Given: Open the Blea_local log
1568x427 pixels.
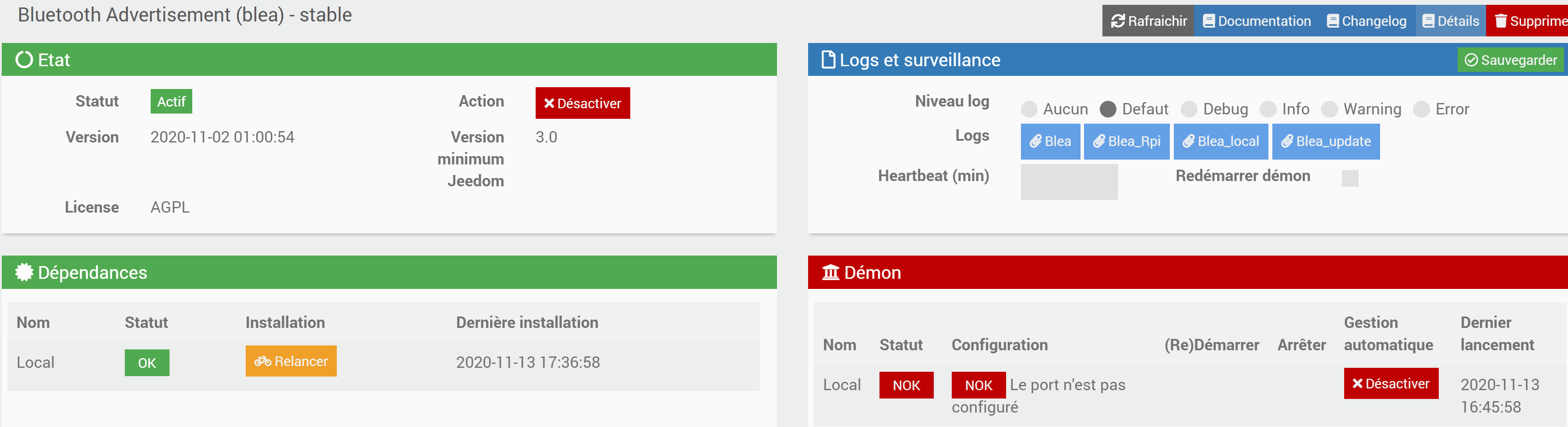Looking at the screenshot, I should point(1220,141).
